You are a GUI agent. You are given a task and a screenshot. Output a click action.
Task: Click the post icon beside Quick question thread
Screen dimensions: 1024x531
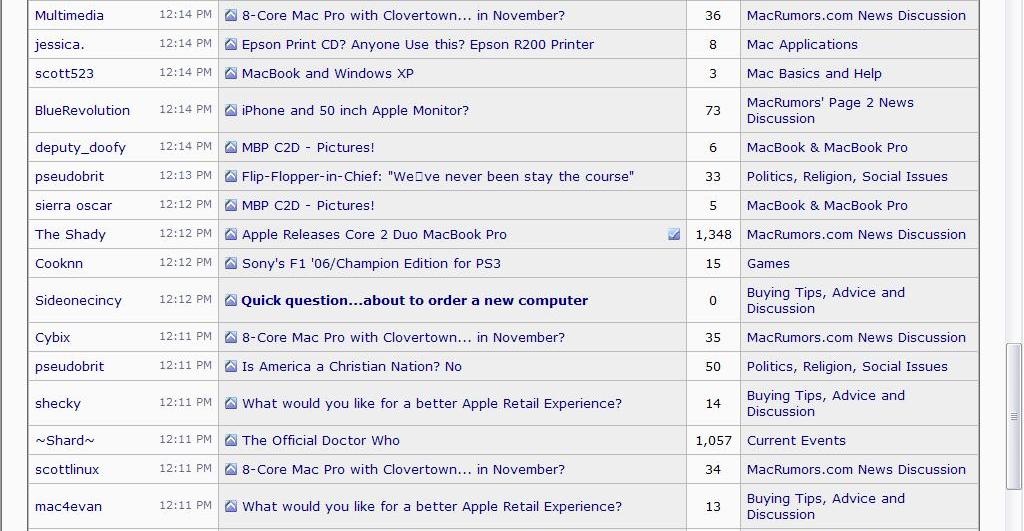click(231, 300)
